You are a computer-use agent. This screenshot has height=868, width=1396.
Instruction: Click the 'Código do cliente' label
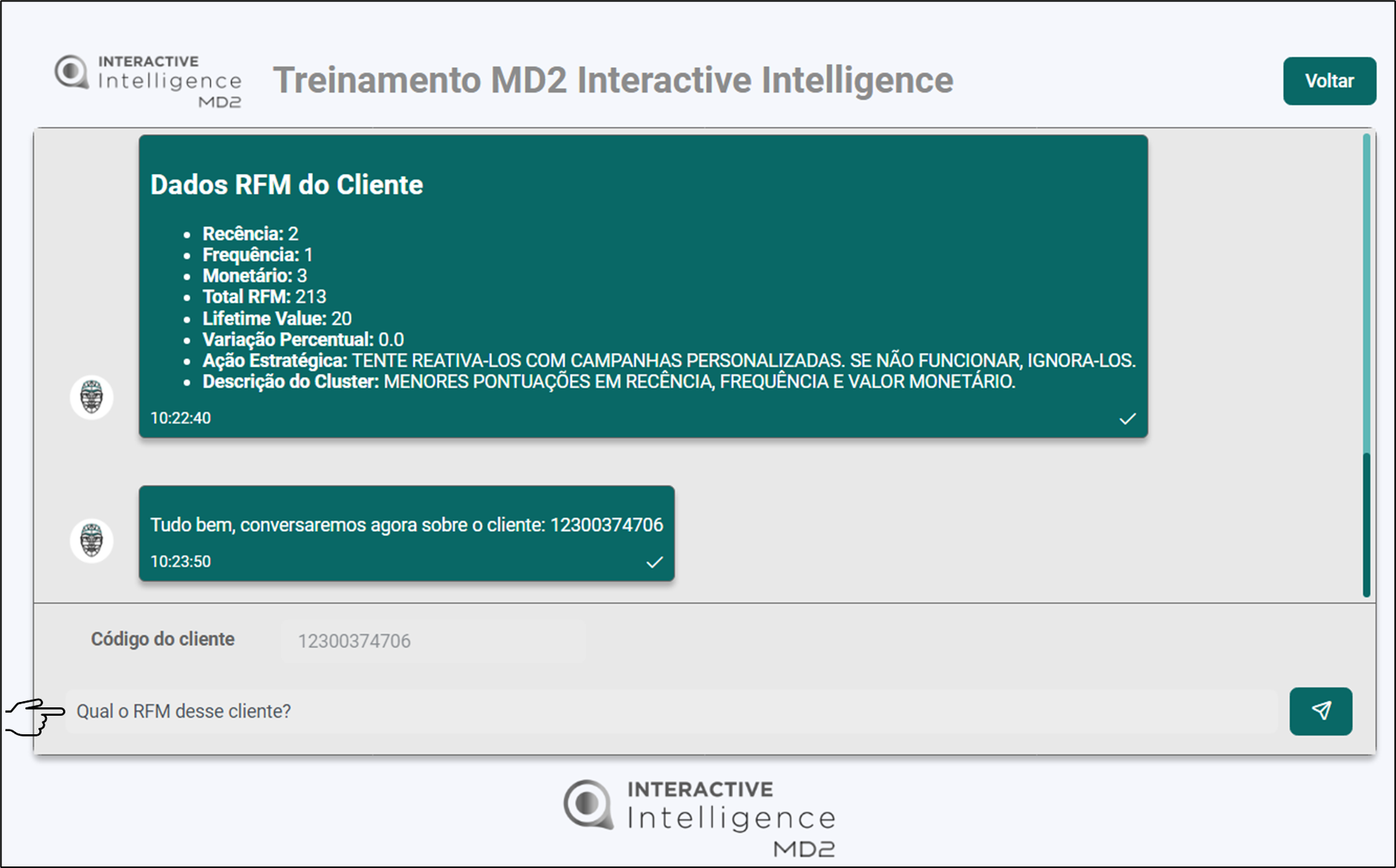coord(162,639)
